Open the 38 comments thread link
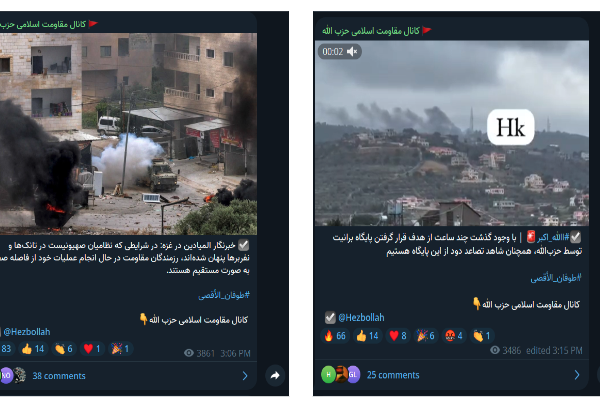The width and height of the screenshot is (600, 408). coord(59,376)
